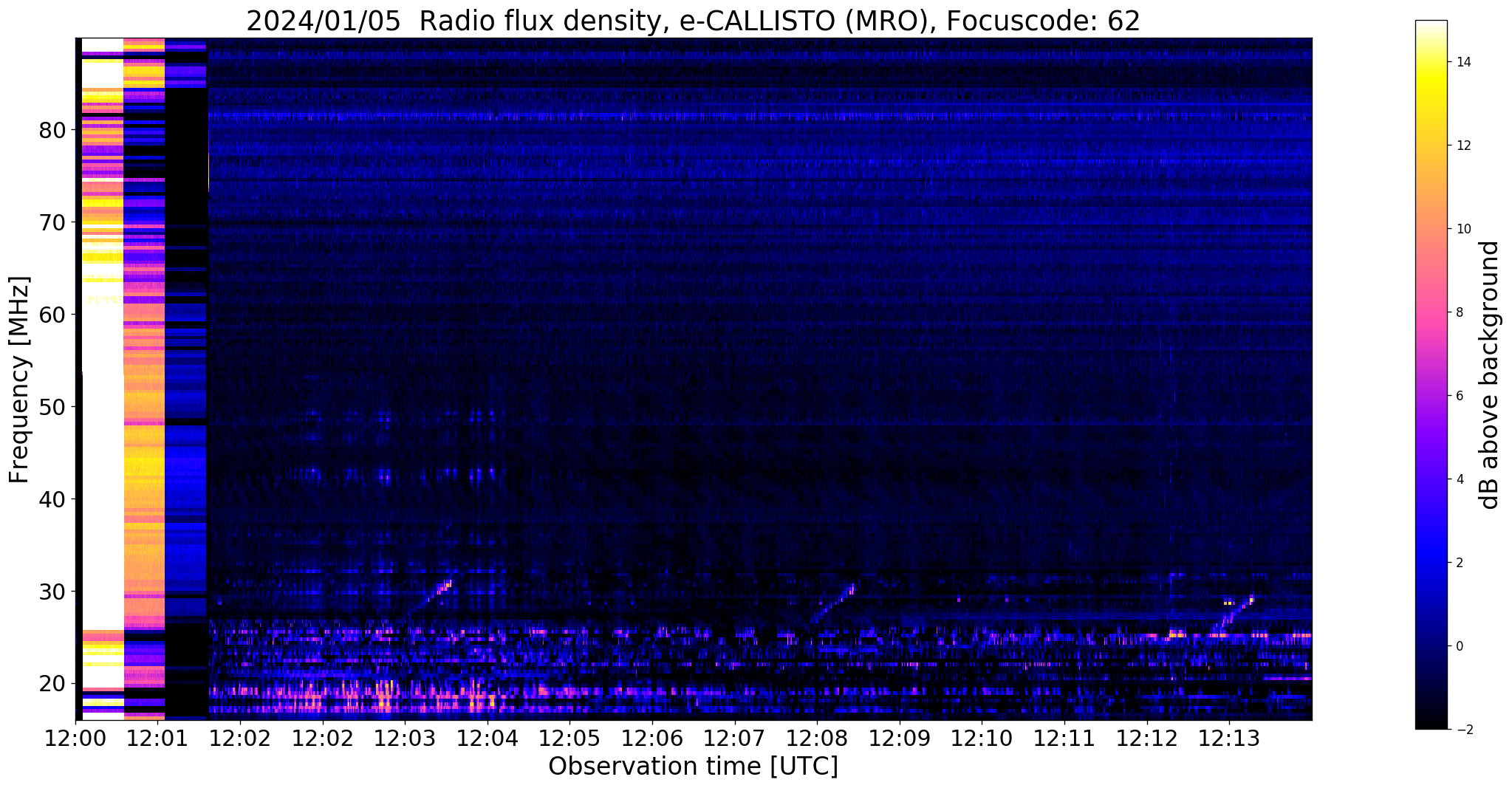Viewport: 1512px width, 788px height.
Task: Click the 12:06 time tick label
Action: click(x=652, y=739)
